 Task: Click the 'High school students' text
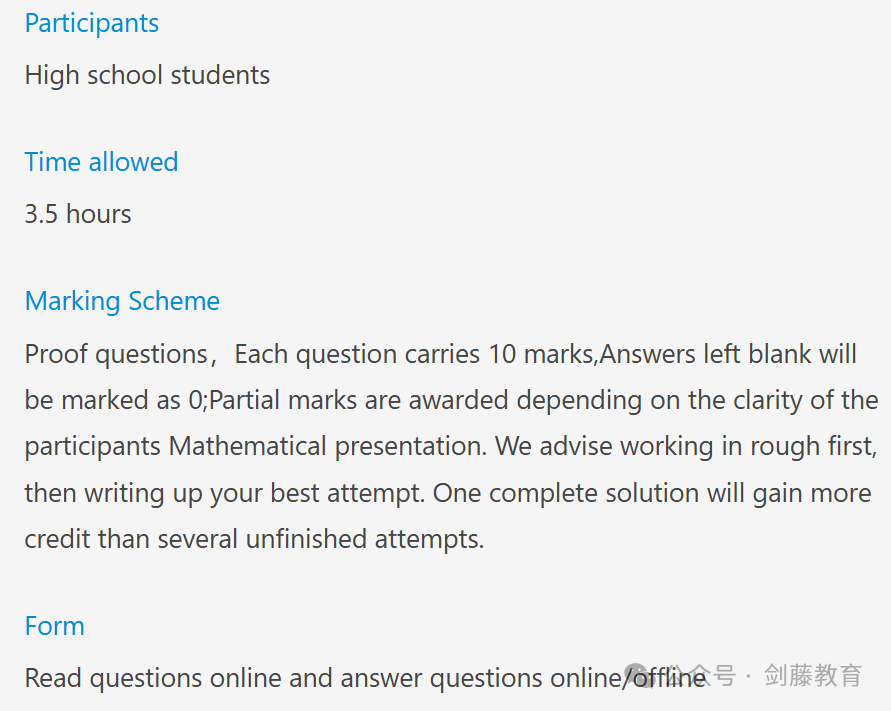point(147,76)
